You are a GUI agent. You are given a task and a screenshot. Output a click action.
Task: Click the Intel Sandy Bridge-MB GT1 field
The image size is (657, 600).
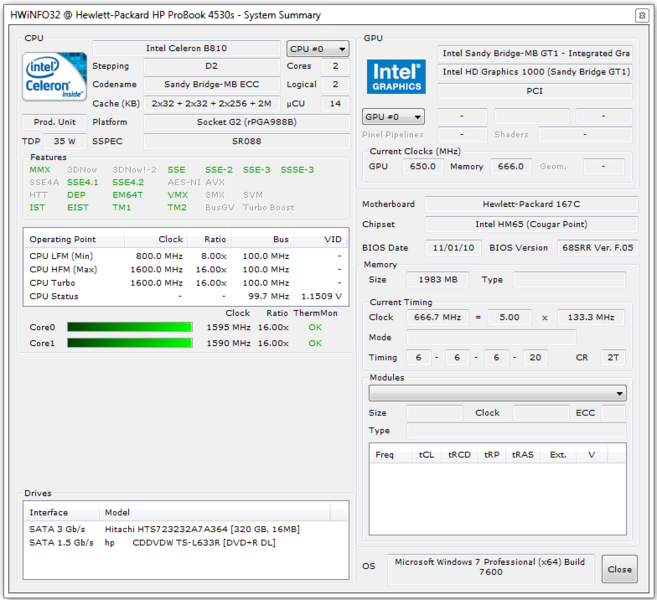[x=535, y=53]
